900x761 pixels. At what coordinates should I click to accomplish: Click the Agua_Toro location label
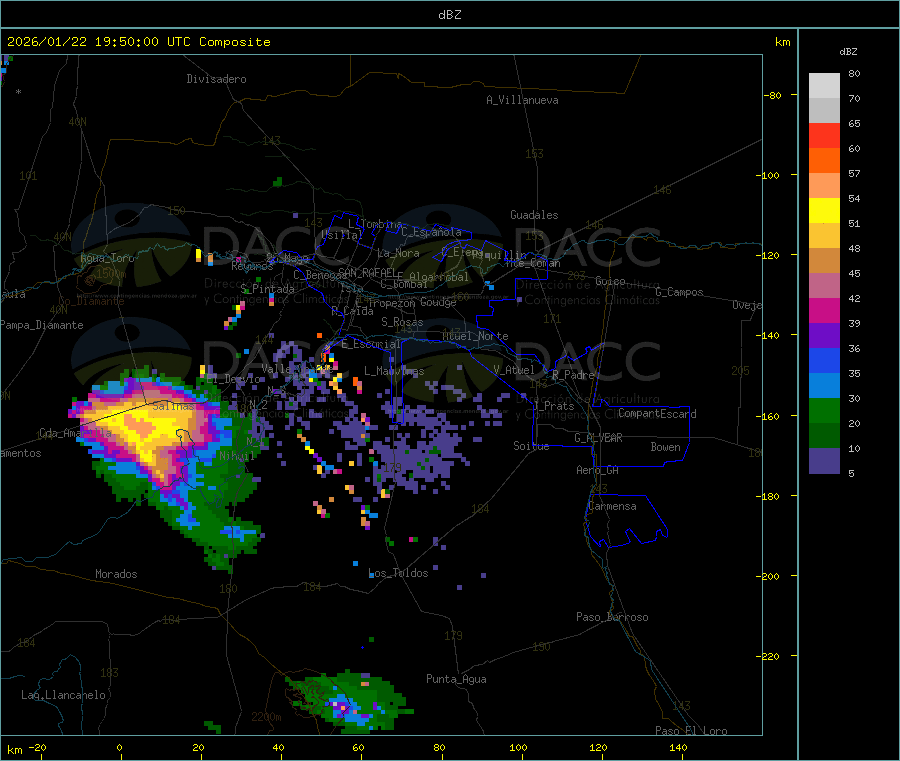click(107, 258)
